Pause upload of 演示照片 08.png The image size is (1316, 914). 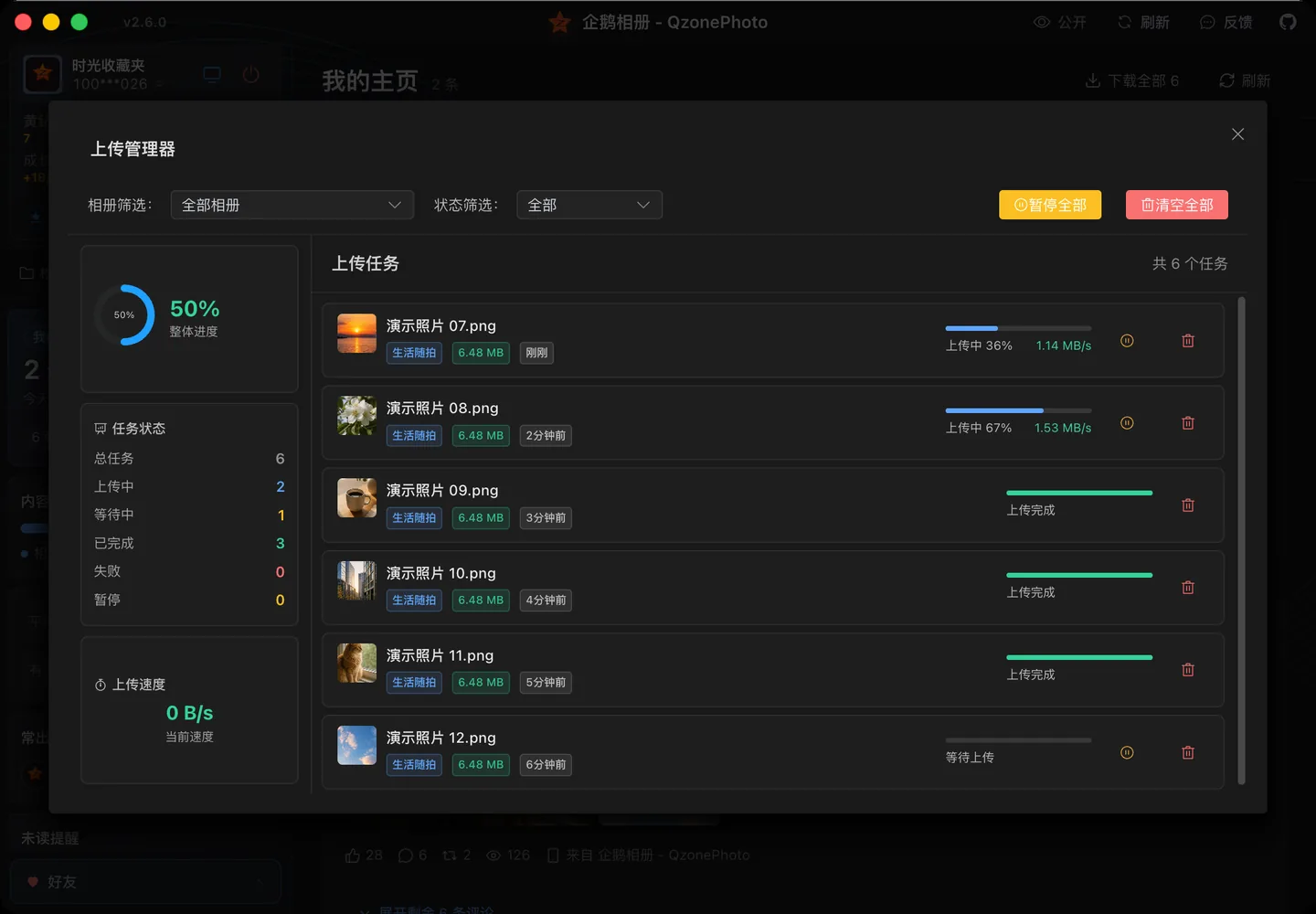coord(1127,423)
